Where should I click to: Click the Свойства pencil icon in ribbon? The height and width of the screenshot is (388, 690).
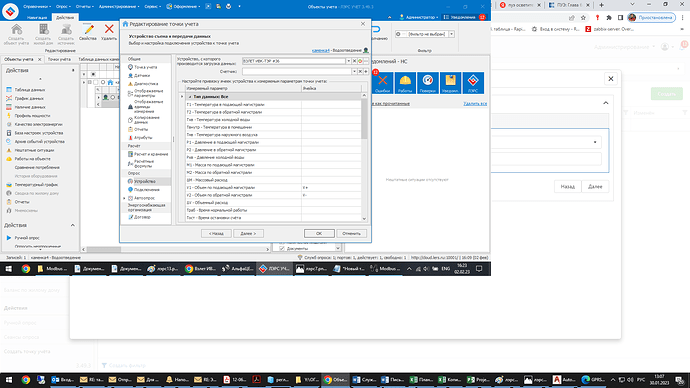click(x=88, y=30)
